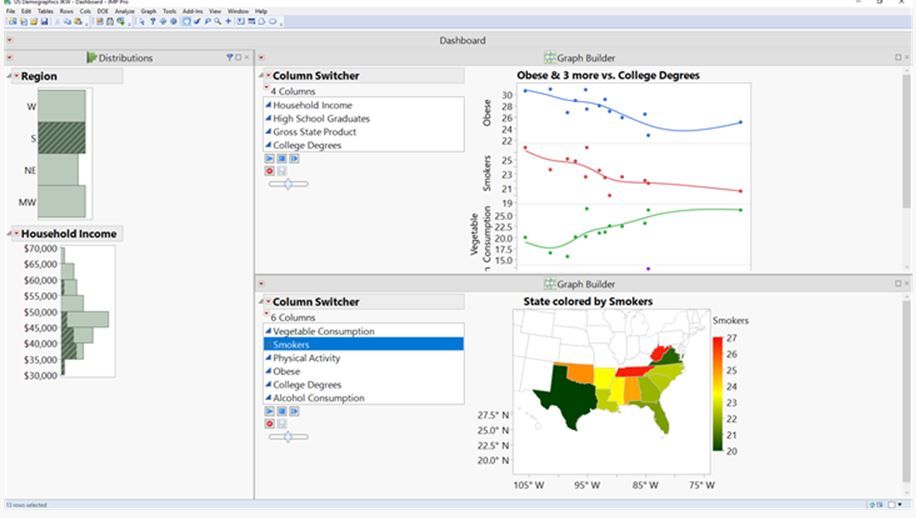Select the magnifier zoom tool in toolbar
This screenshot has height=518, width=916.
point(218,20)
